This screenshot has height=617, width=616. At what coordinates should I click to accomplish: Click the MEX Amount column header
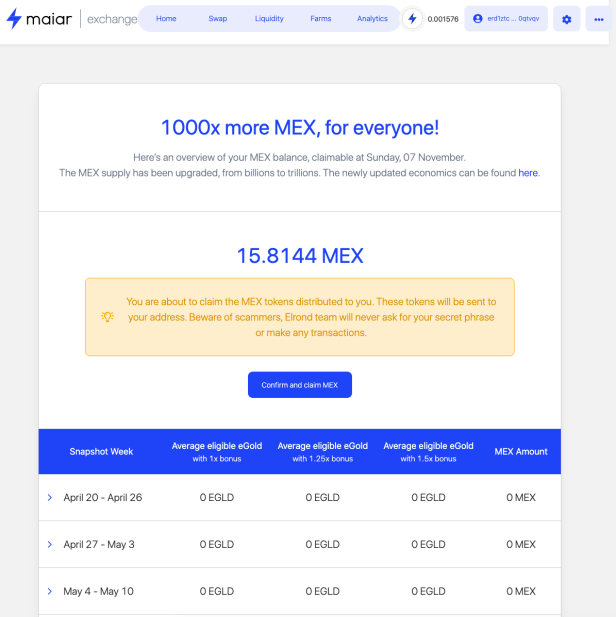521,451
